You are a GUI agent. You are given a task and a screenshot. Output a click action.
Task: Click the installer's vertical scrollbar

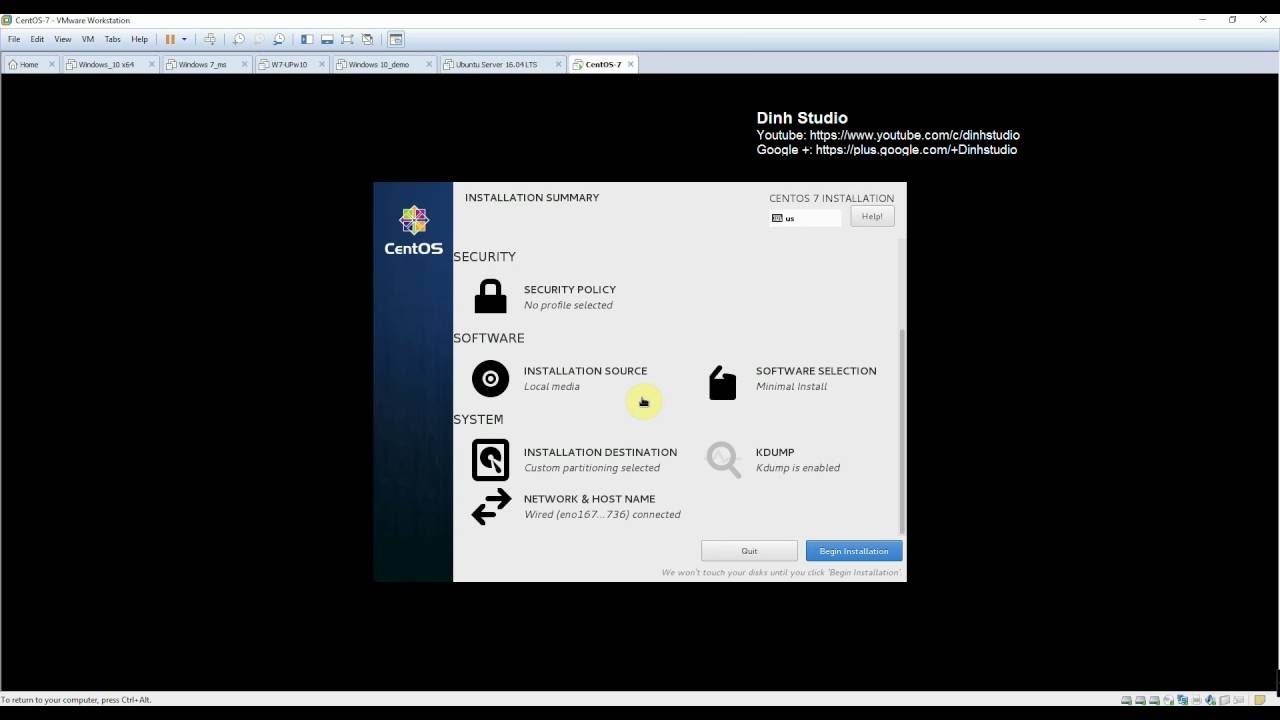[x=902, y=430]
